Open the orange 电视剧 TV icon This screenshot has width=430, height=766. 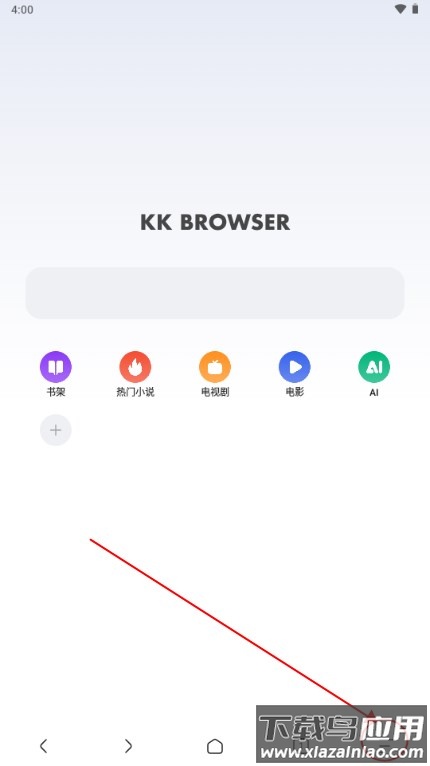coord(215,367)
